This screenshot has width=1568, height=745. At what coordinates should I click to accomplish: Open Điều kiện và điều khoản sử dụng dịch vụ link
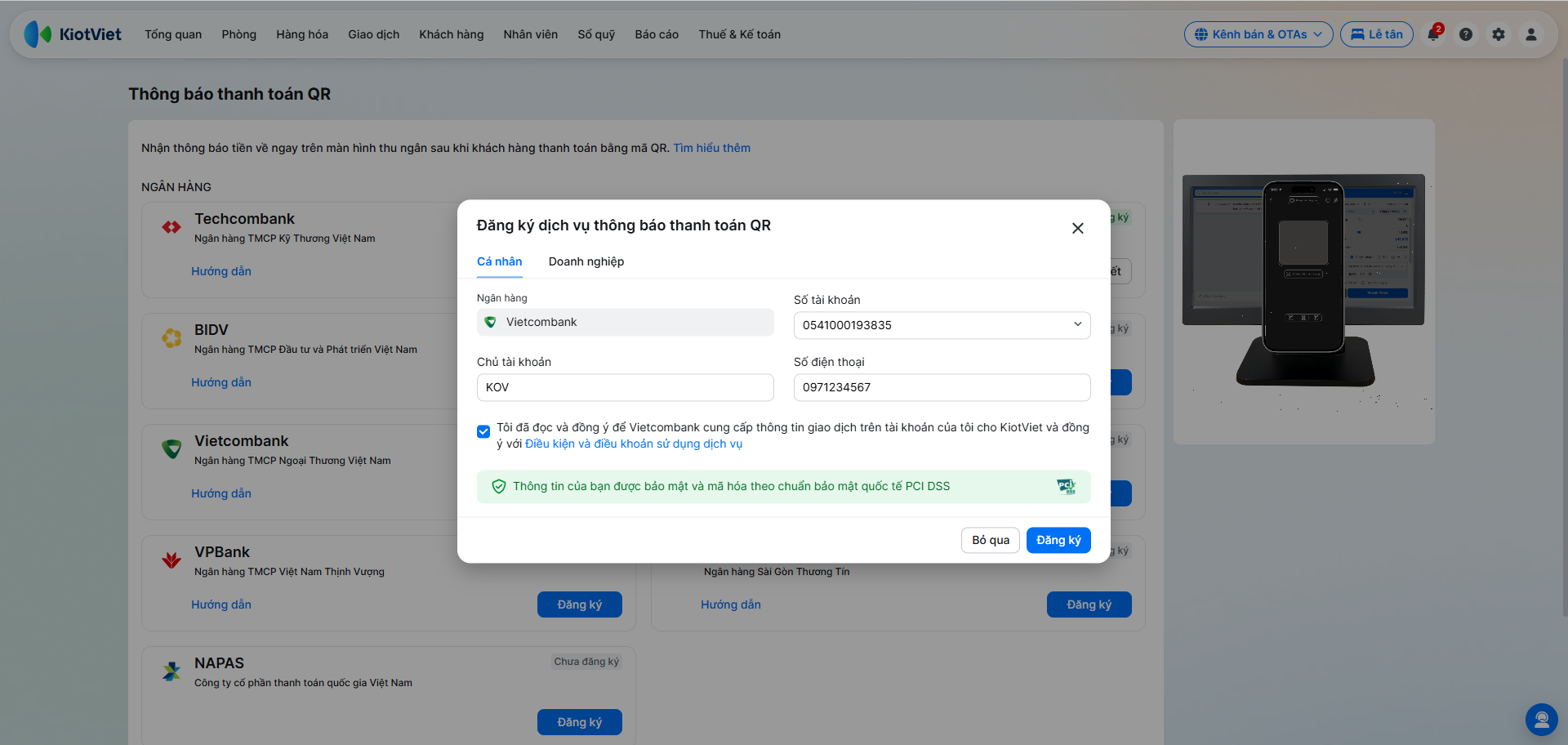634,444
